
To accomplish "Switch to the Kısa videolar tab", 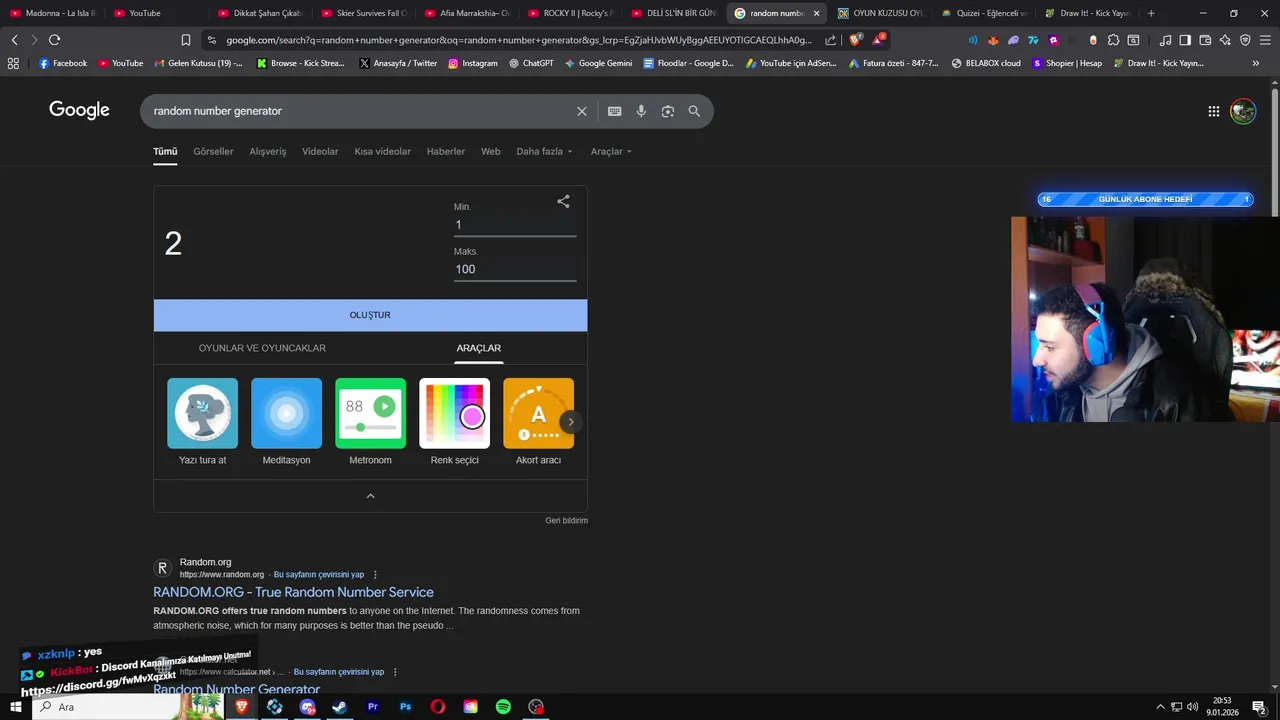I will (382, 152).
